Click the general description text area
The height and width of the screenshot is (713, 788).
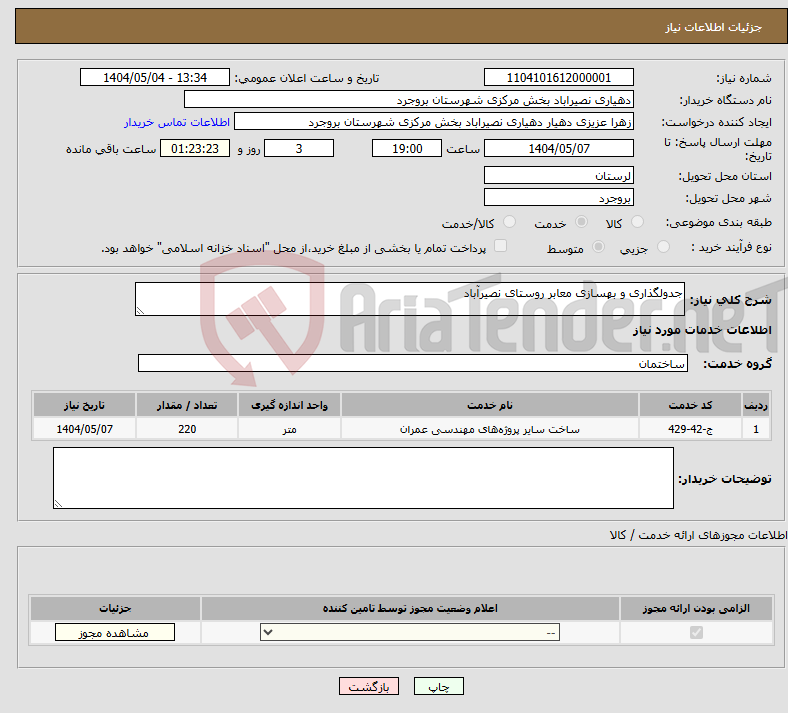[x=410, y=299]
